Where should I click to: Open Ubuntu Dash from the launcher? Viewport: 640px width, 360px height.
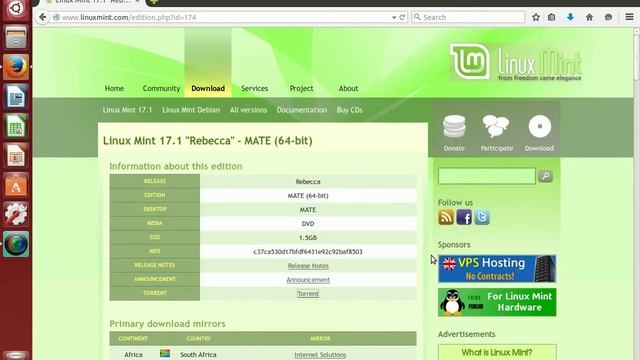(x=16, y=8)
